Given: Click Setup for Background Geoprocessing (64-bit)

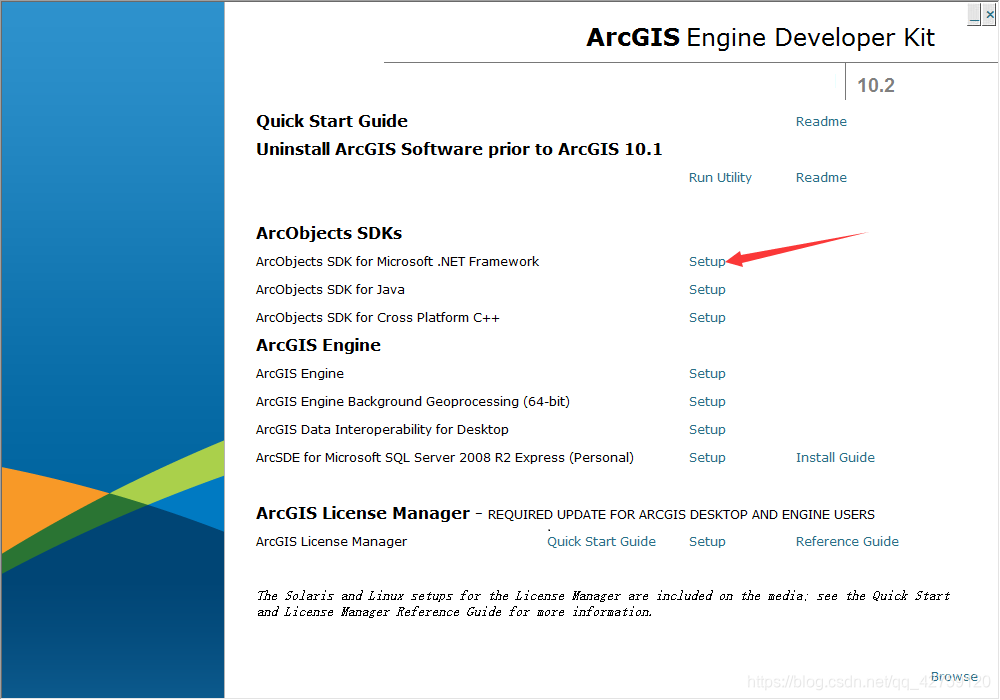Looking at the screenshot, I should (707, 402).
